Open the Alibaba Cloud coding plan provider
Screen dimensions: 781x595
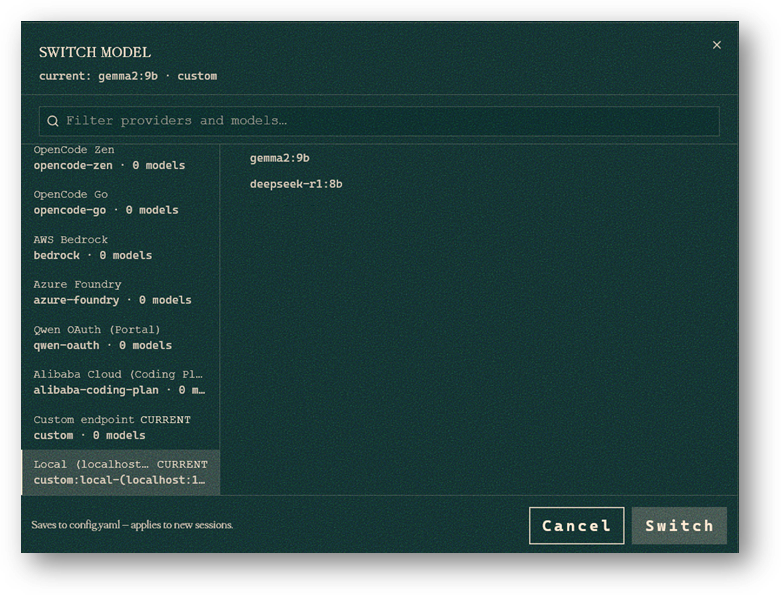[x=120, y=382]
